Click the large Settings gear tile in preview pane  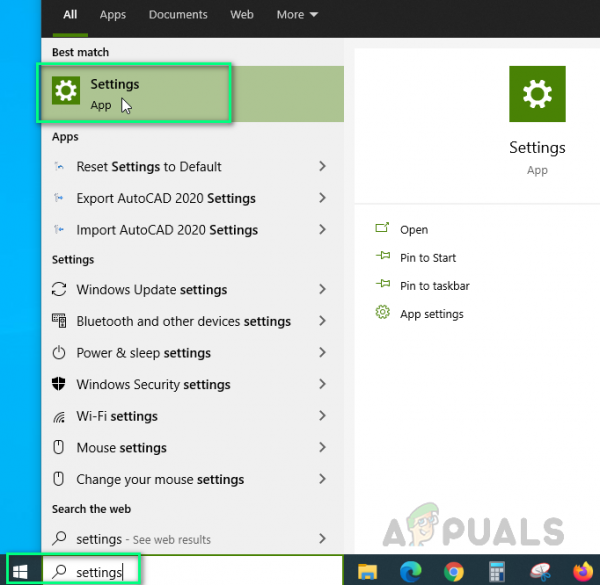pos(537,94)
